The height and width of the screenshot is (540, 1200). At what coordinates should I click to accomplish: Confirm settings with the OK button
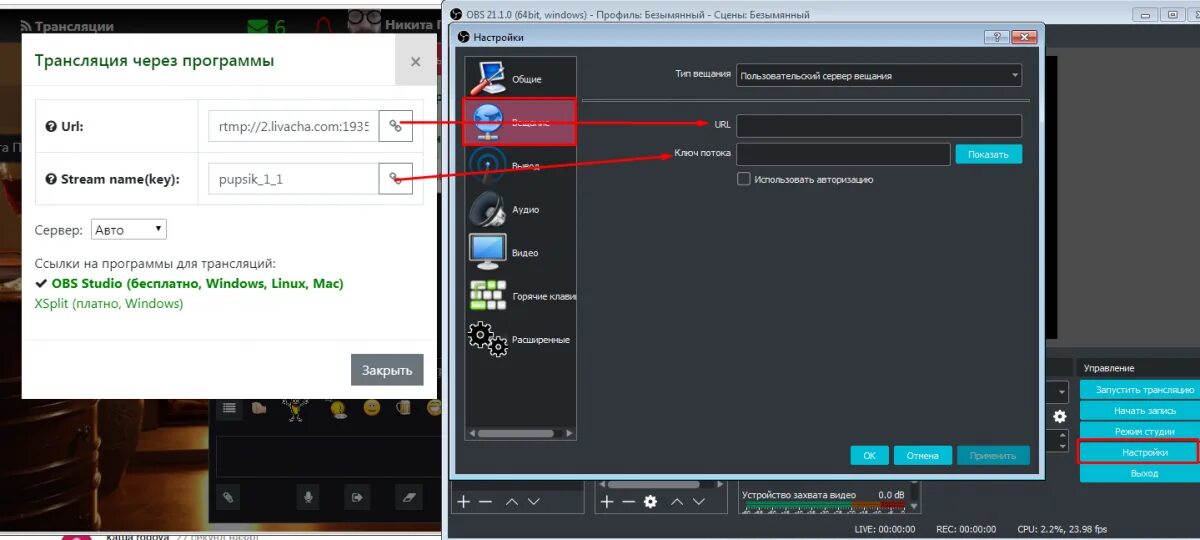(x=869, y=455)
